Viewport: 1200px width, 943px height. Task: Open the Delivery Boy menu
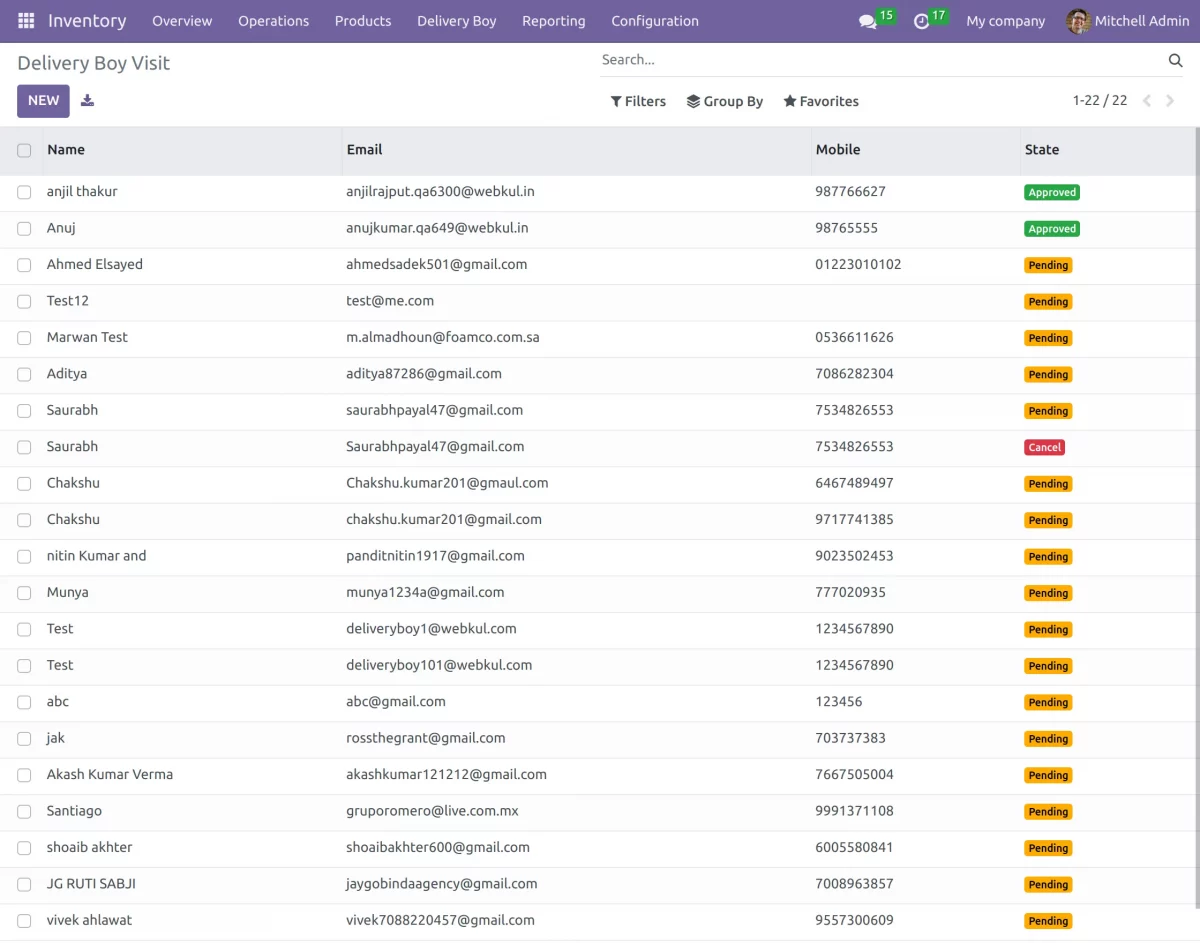pos(456,21)
